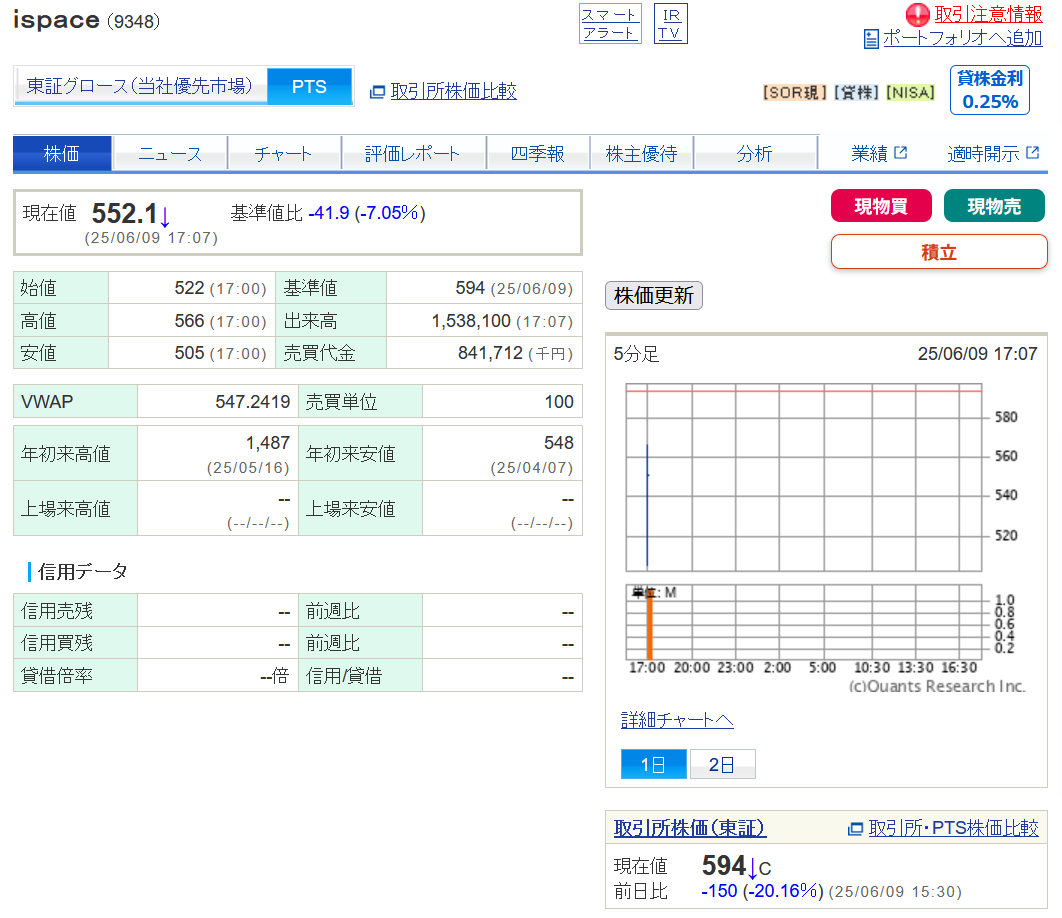Screen dimensions: 1062x918
Task: Click the [貸株] label
Action: 856,92
